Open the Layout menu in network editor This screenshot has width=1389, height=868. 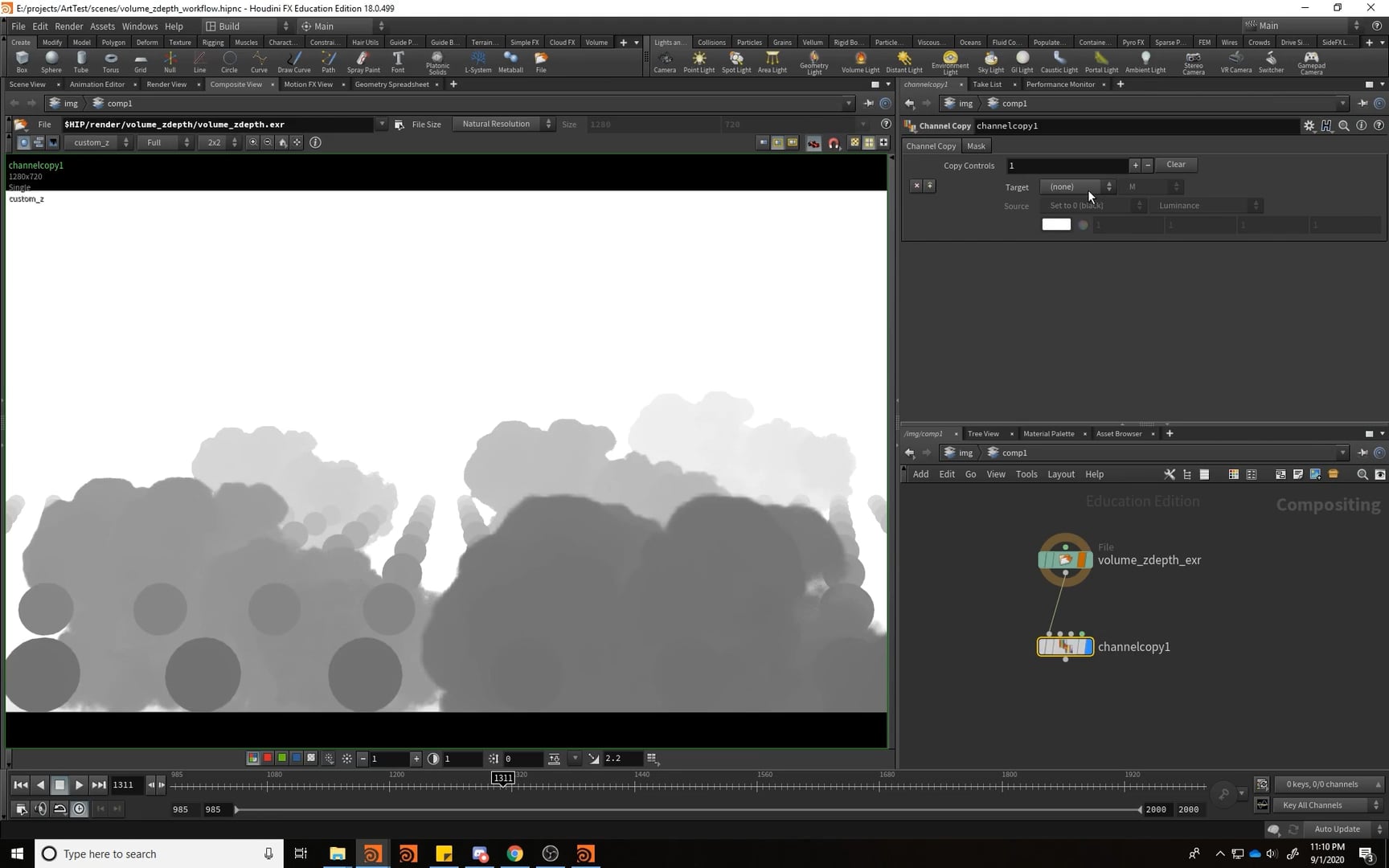[x=1061, y=474]
